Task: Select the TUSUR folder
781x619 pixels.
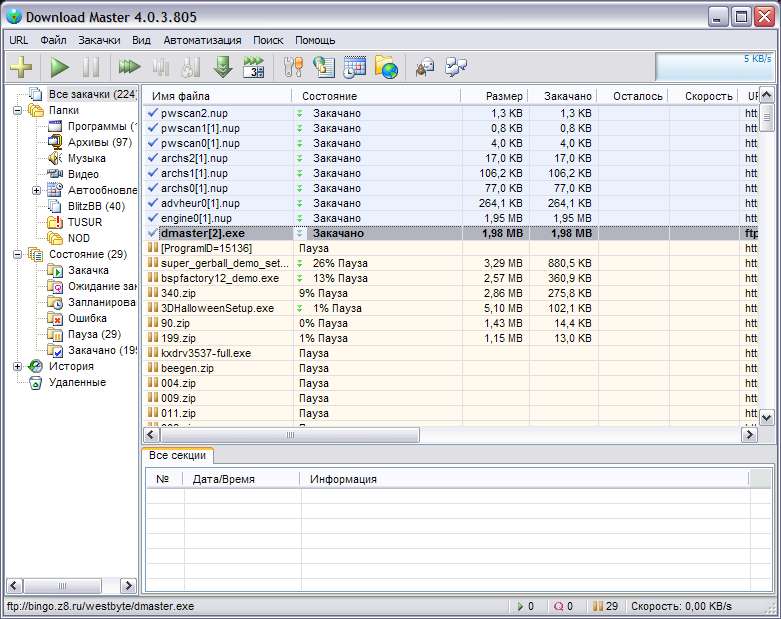Action: coord(85,222)
